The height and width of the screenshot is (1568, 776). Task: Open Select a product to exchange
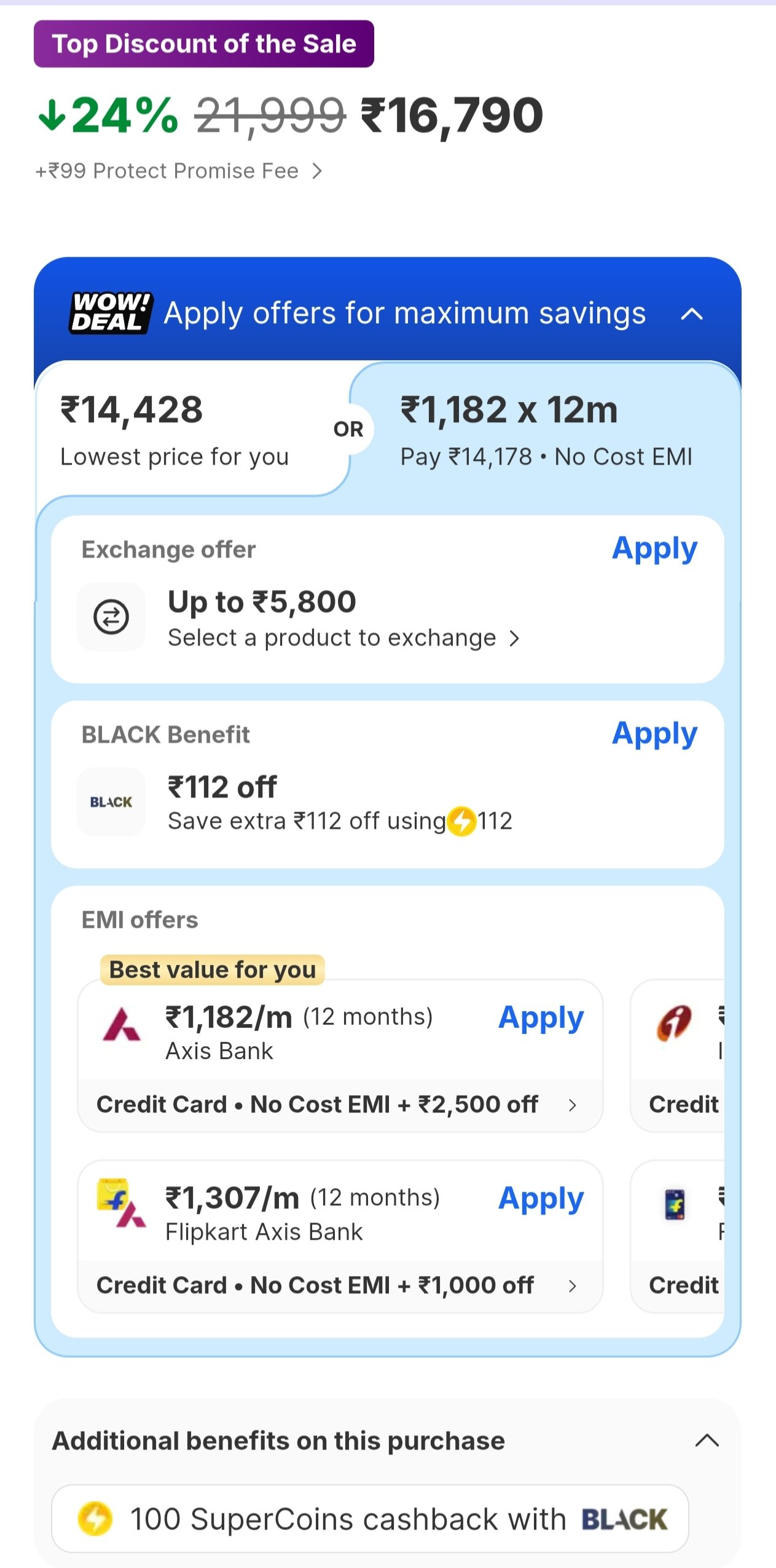pyautogui.click(x=343, y=638)
